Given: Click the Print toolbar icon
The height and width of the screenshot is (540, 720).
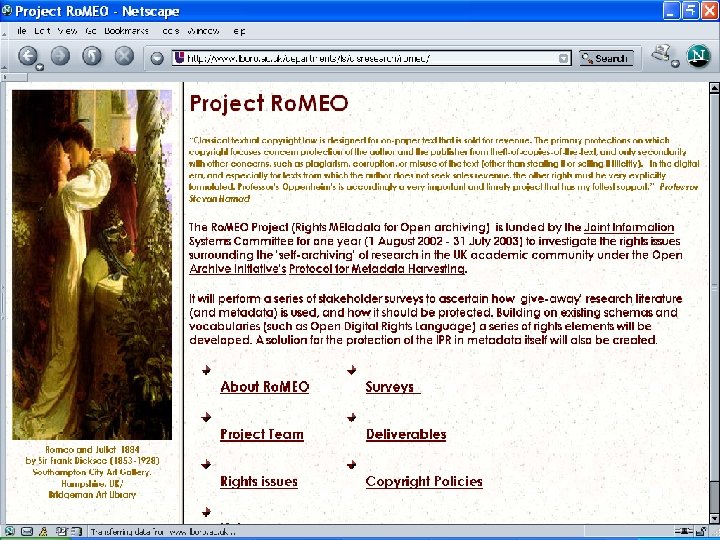Looking at the screenshot, I should (661, 52).
